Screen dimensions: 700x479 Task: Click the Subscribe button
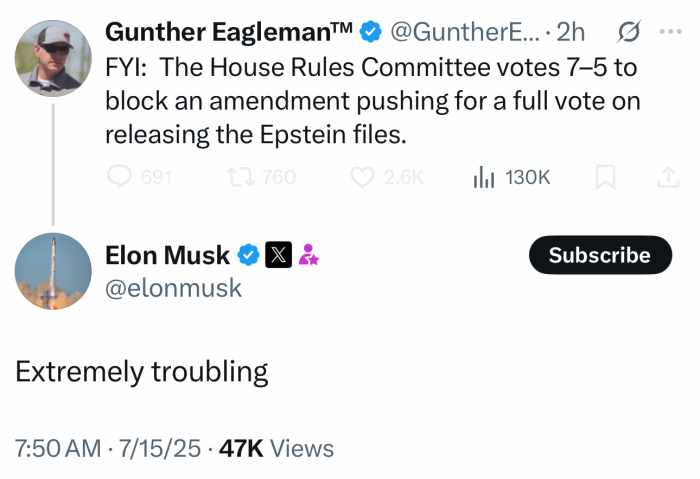click(x=600, y=255)
